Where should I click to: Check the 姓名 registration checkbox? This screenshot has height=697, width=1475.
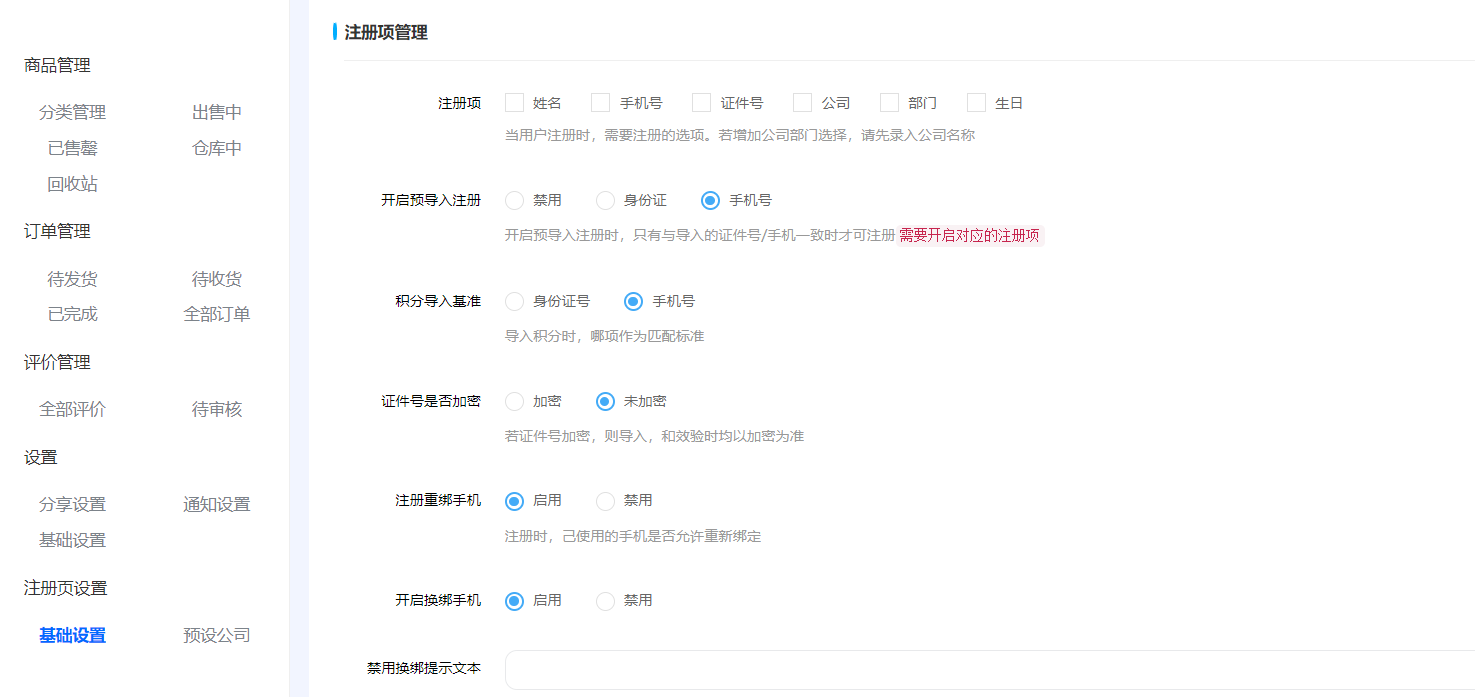pyautogui.click(x=514, y=102)
